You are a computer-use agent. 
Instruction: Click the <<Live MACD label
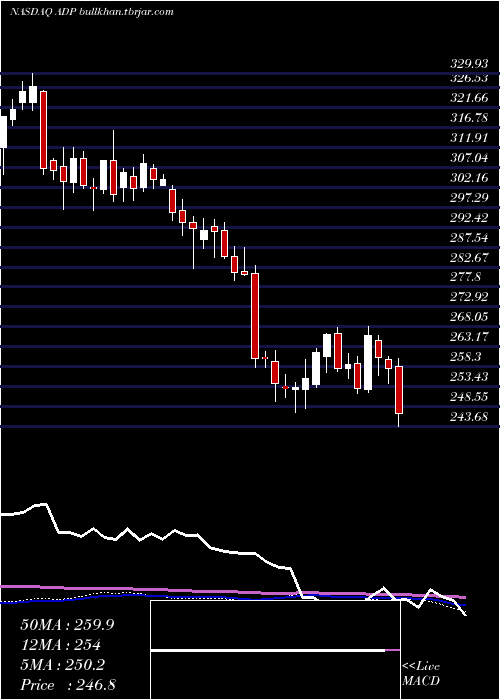(x=421, y=674)
